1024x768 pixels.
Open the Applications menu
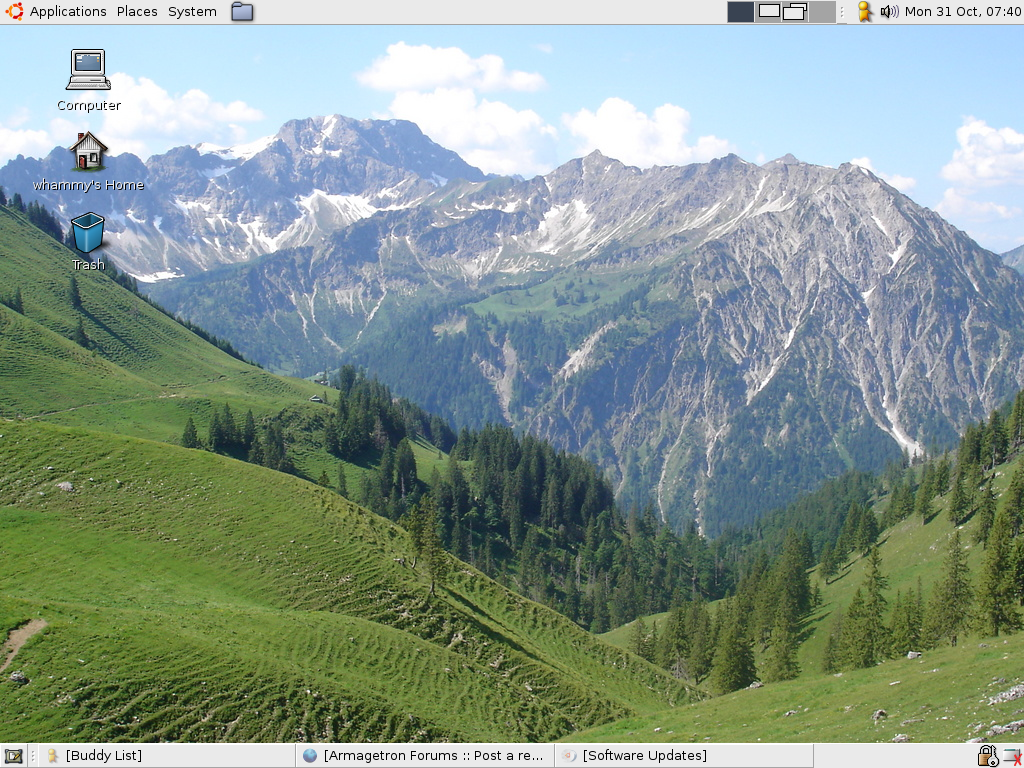[67, 12]
